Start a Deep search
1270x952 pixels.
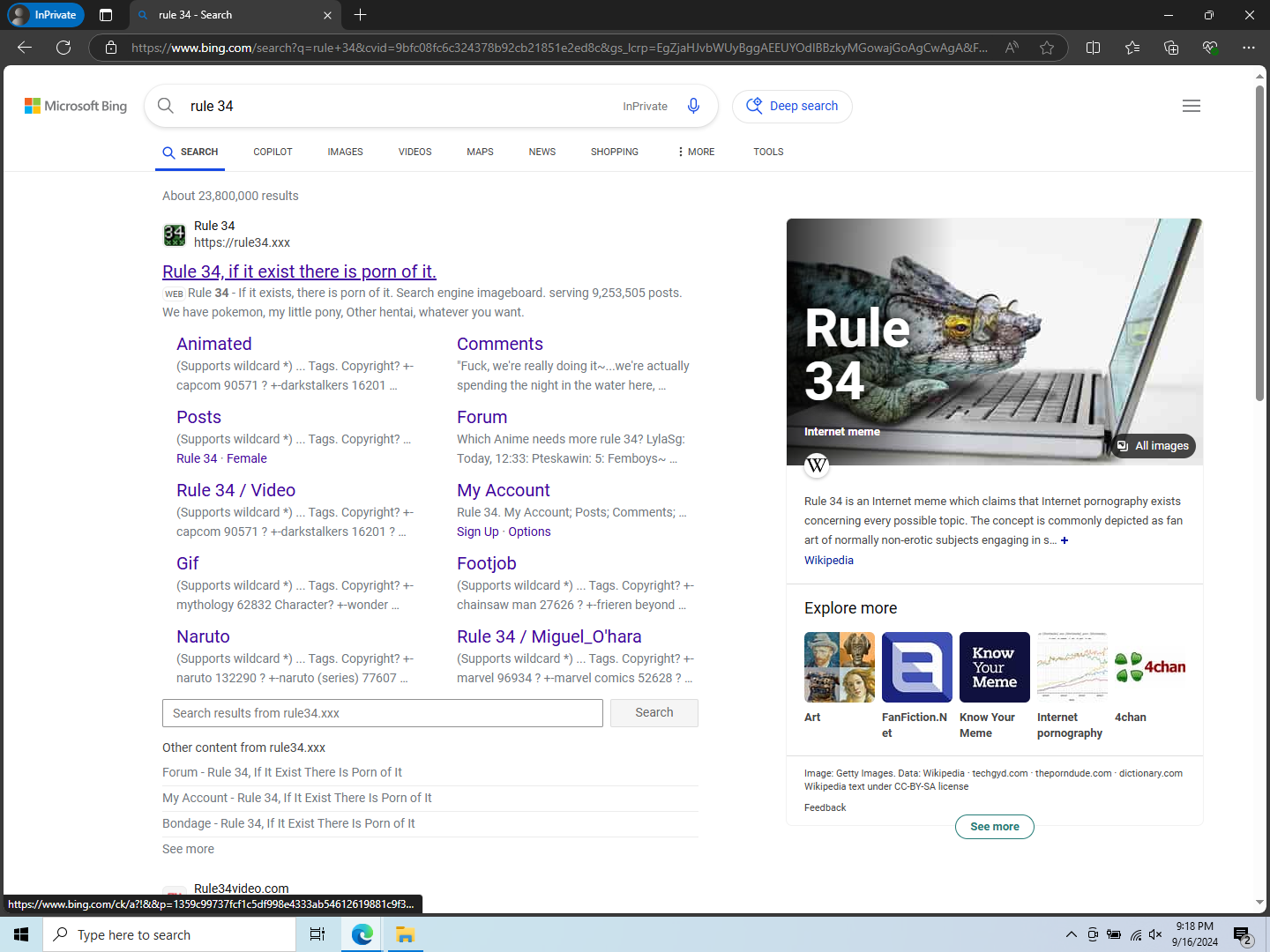pyautogui.click(x=792, y=106)
